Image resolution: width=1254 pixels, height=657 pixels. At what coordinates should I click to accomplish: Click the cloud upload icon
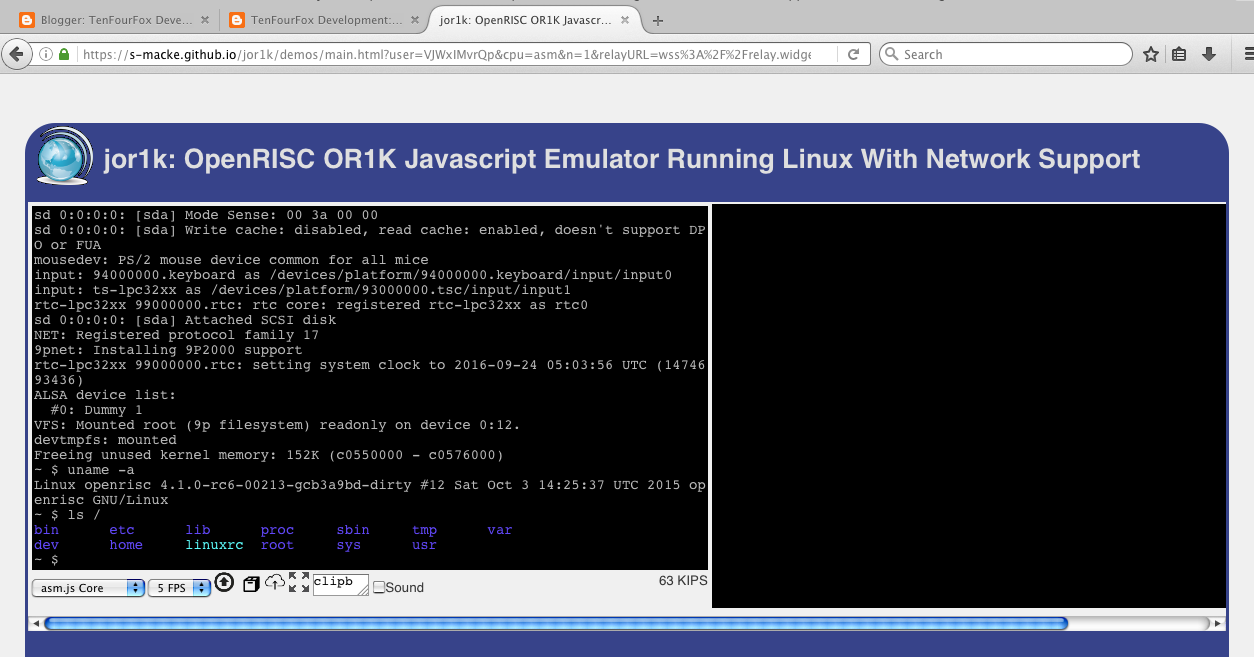coord(275,583)
